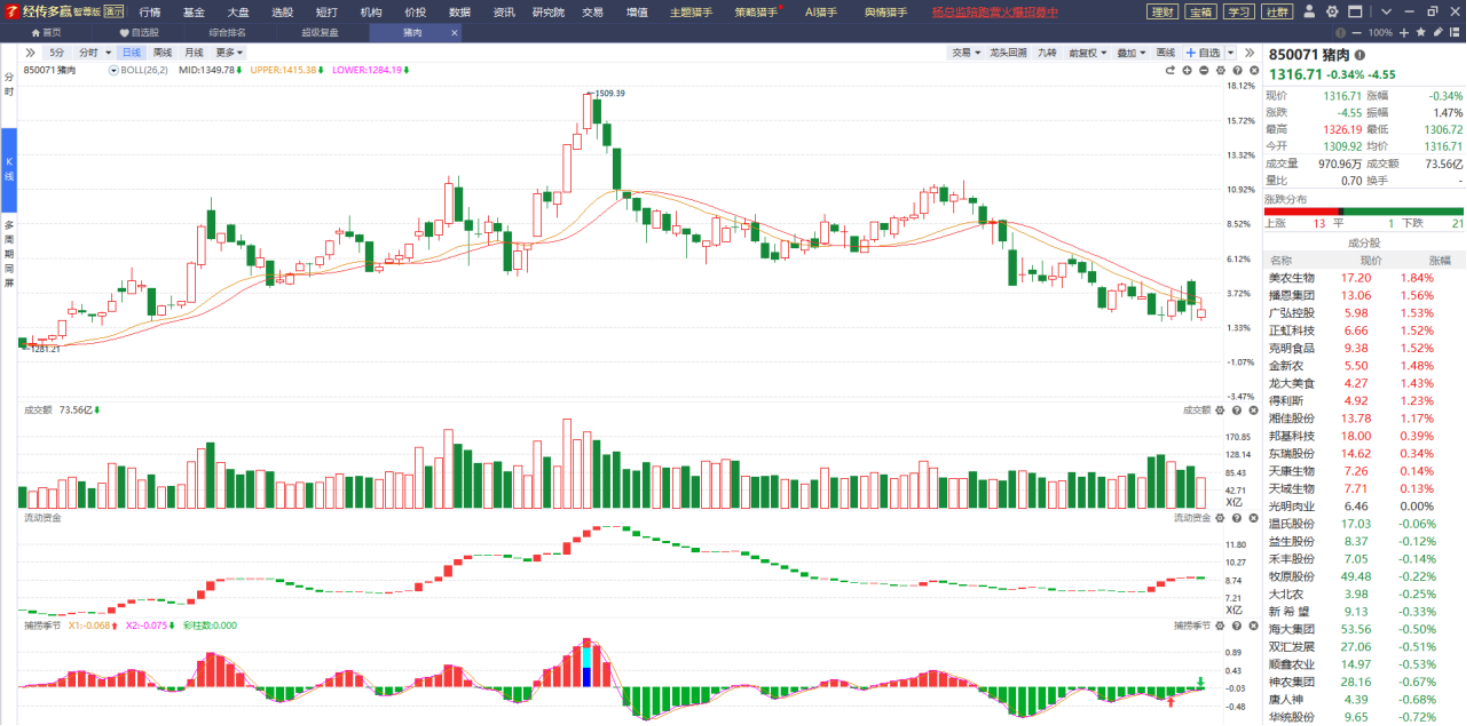Click the red 杨总监陪跑营 promo link
Screen dimensions: 1467x726
pos(994,12)
